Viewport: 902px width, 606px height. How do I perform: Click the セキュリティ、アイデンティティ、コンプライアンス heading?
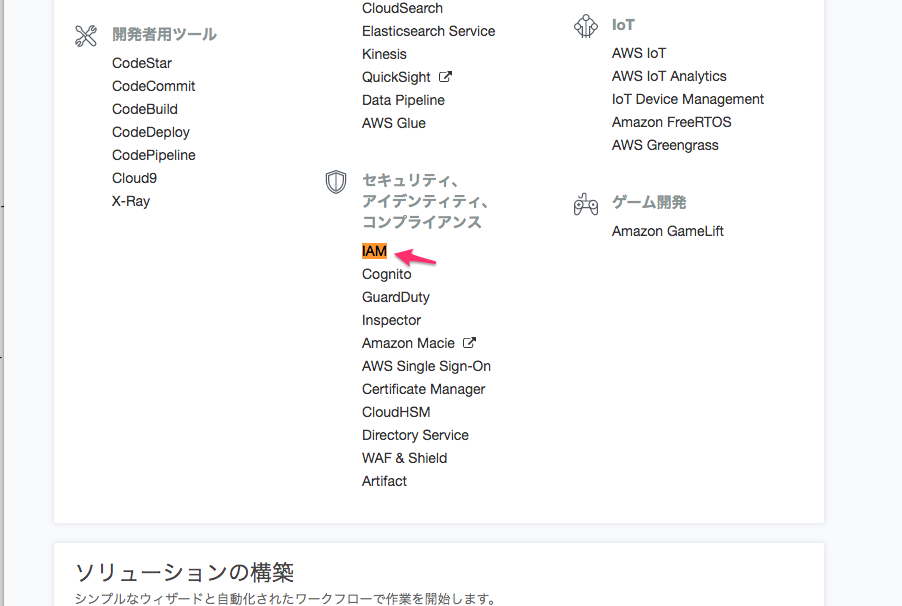425,201
